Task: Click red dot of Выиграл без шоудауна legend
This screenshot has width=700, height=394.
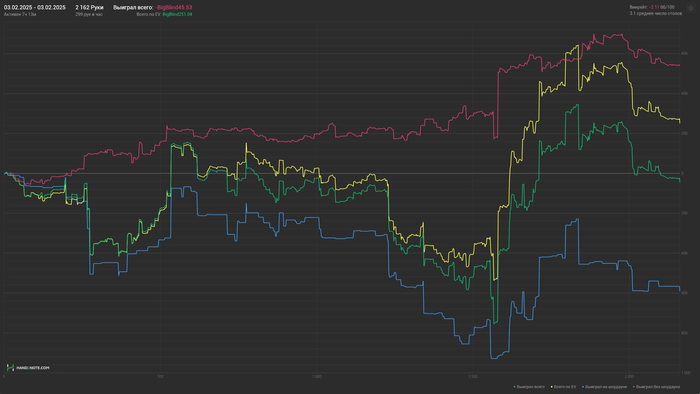Action: [x=634, y=387]
